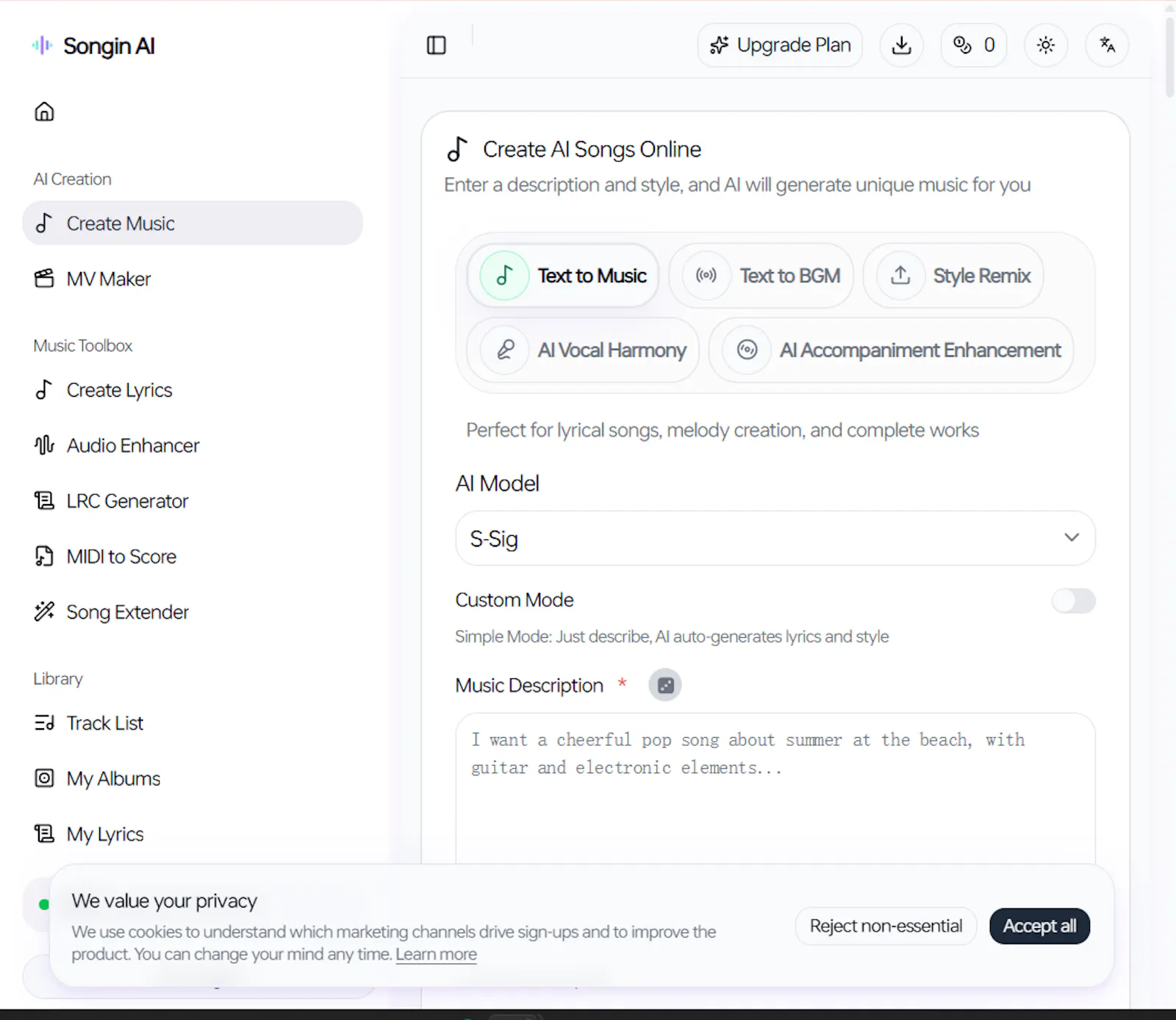Click the Simple Mode description text

click(672, 636)
